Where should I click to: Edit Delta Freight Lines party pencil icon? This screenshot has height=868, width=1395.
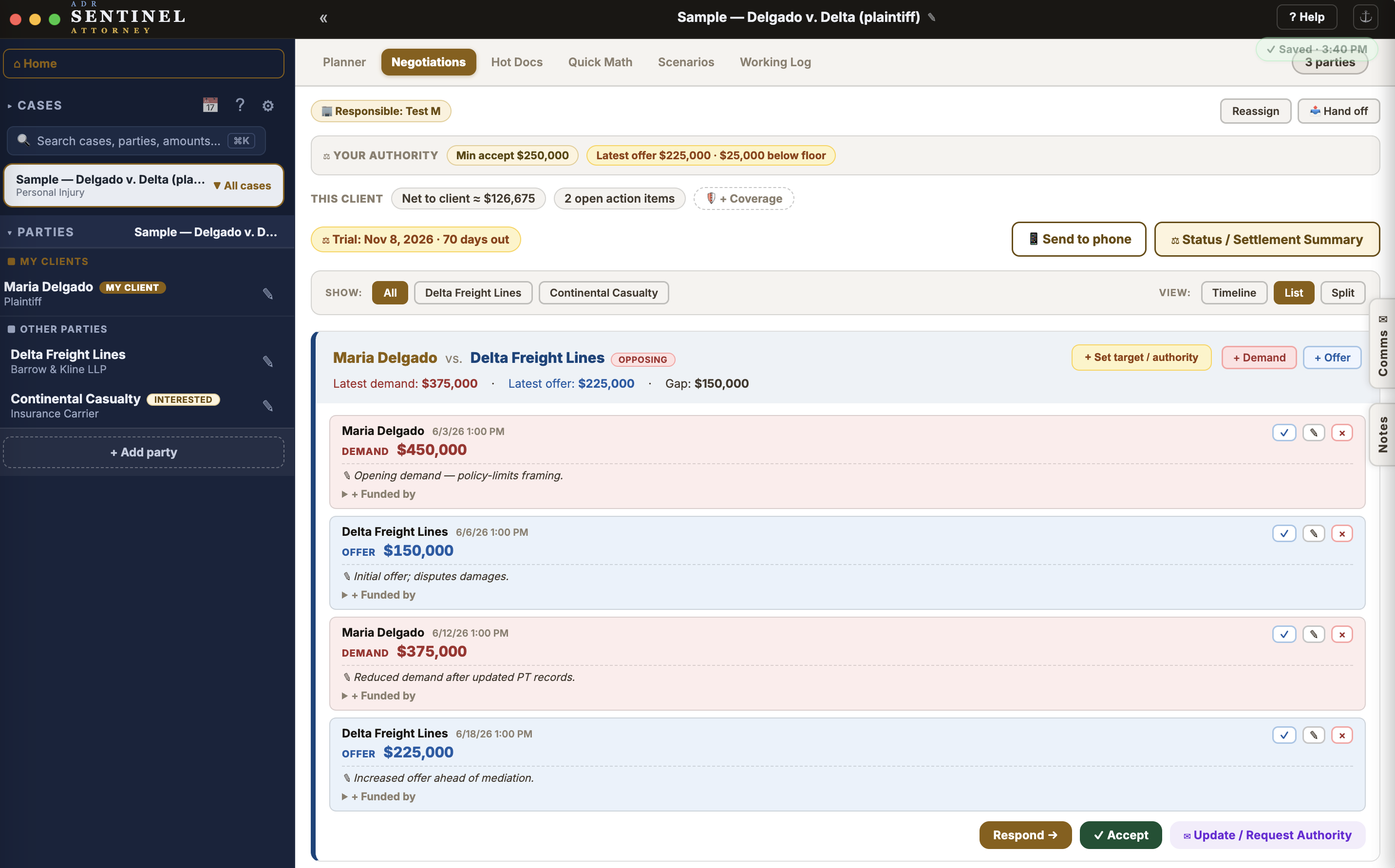tap(267, 361)
